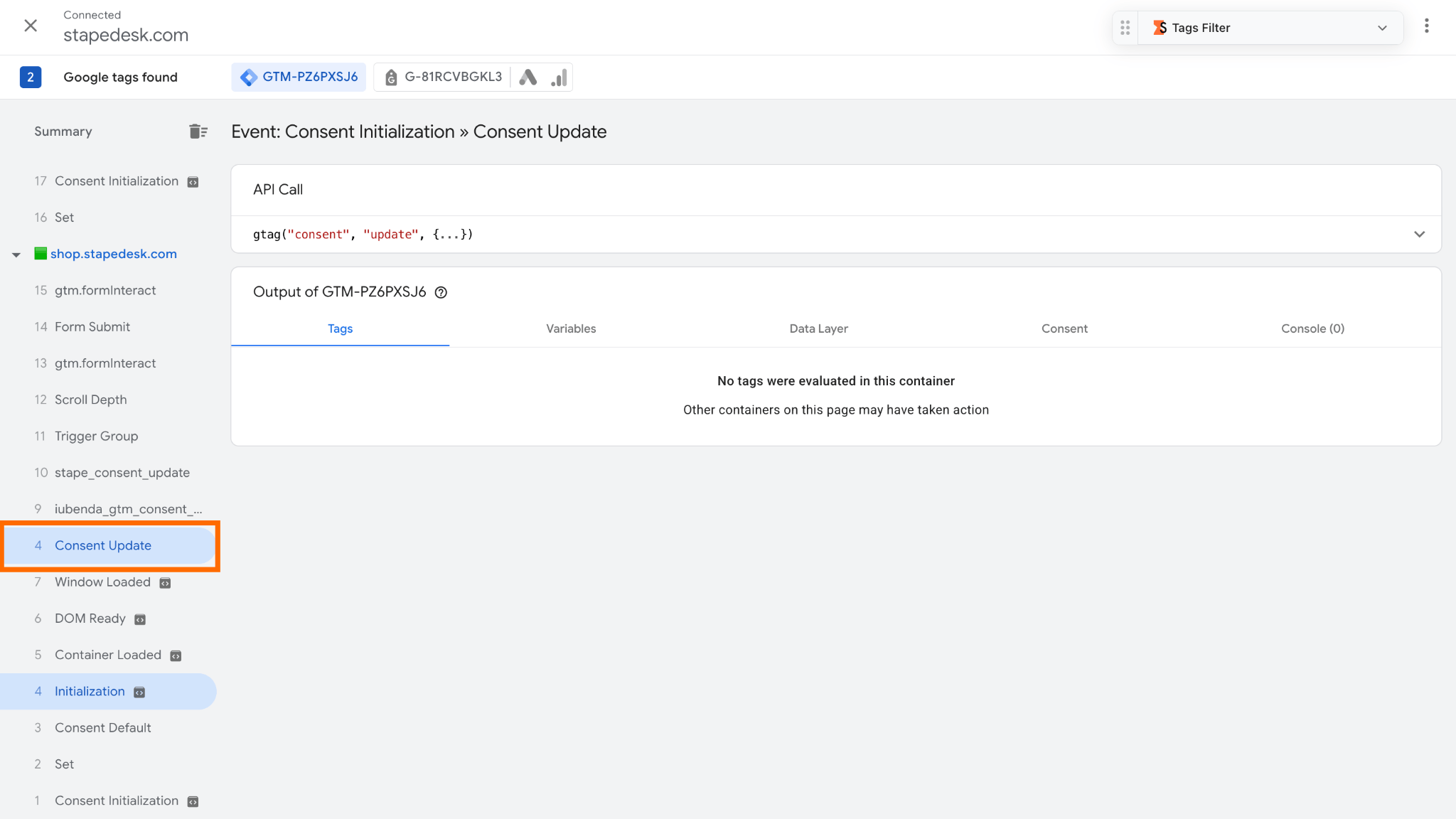
Task: Click the code icon beside Window Loaded
Action: point(165,583)
